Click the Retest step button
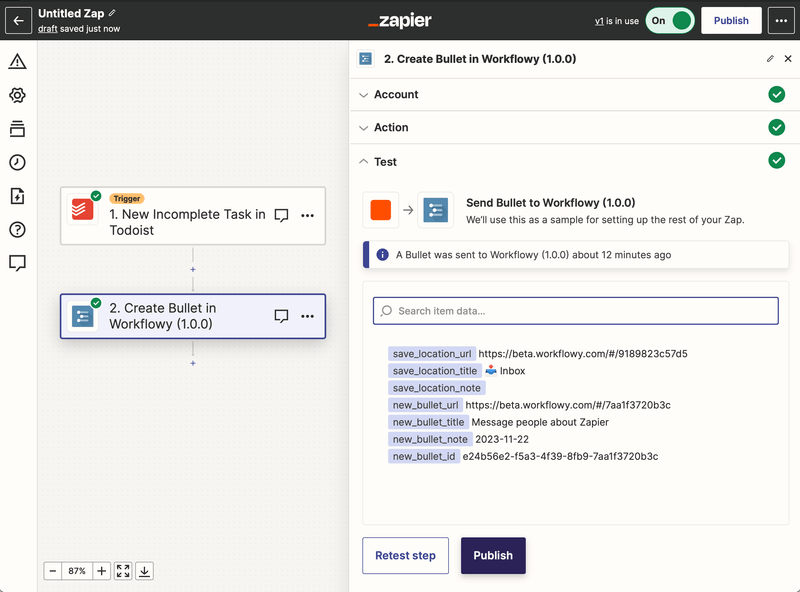The image size is (800, 592). coord(405,555)
